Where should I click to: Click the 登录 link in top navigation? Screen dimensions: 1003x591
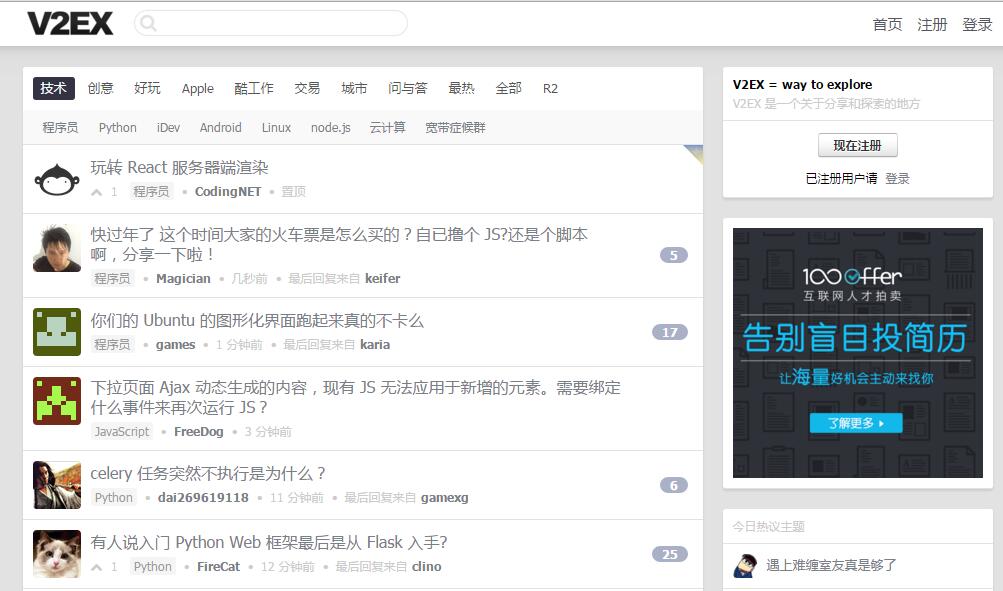click(977, 25)
